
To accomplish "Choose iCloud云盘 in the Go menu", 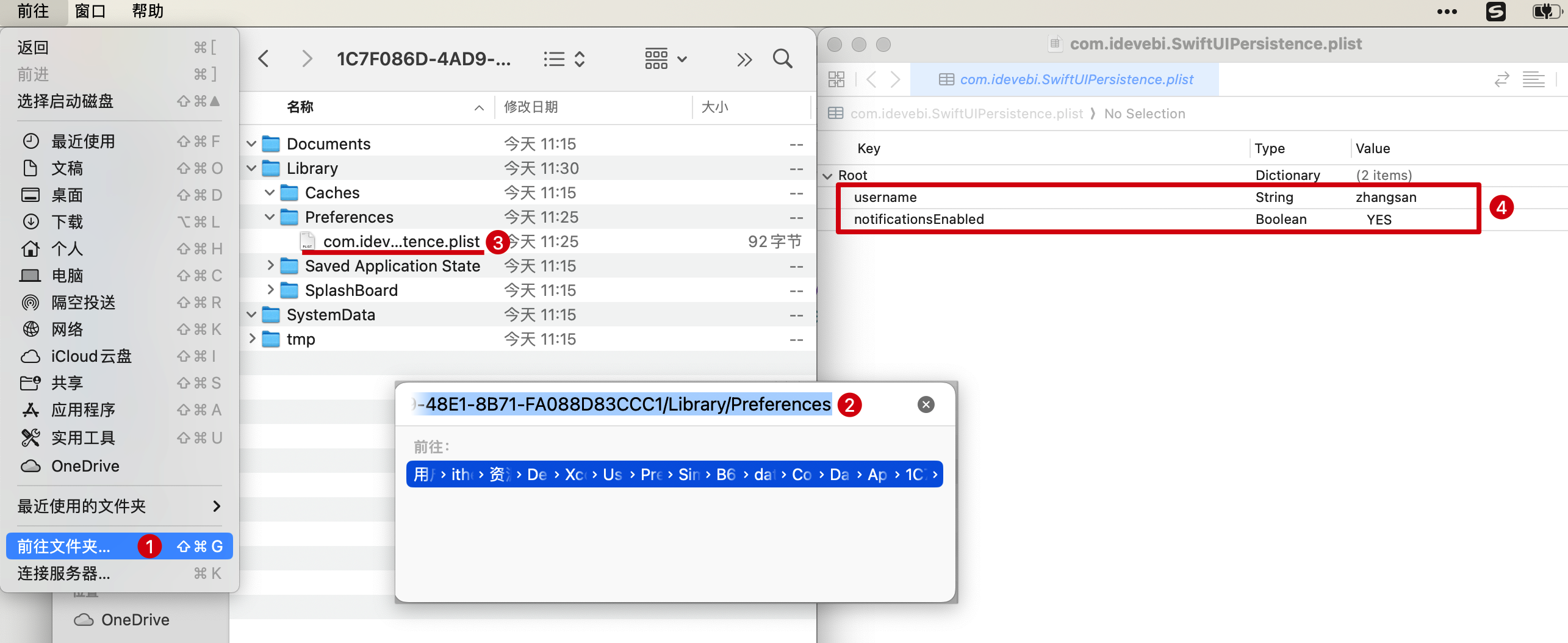I will 119,356.
